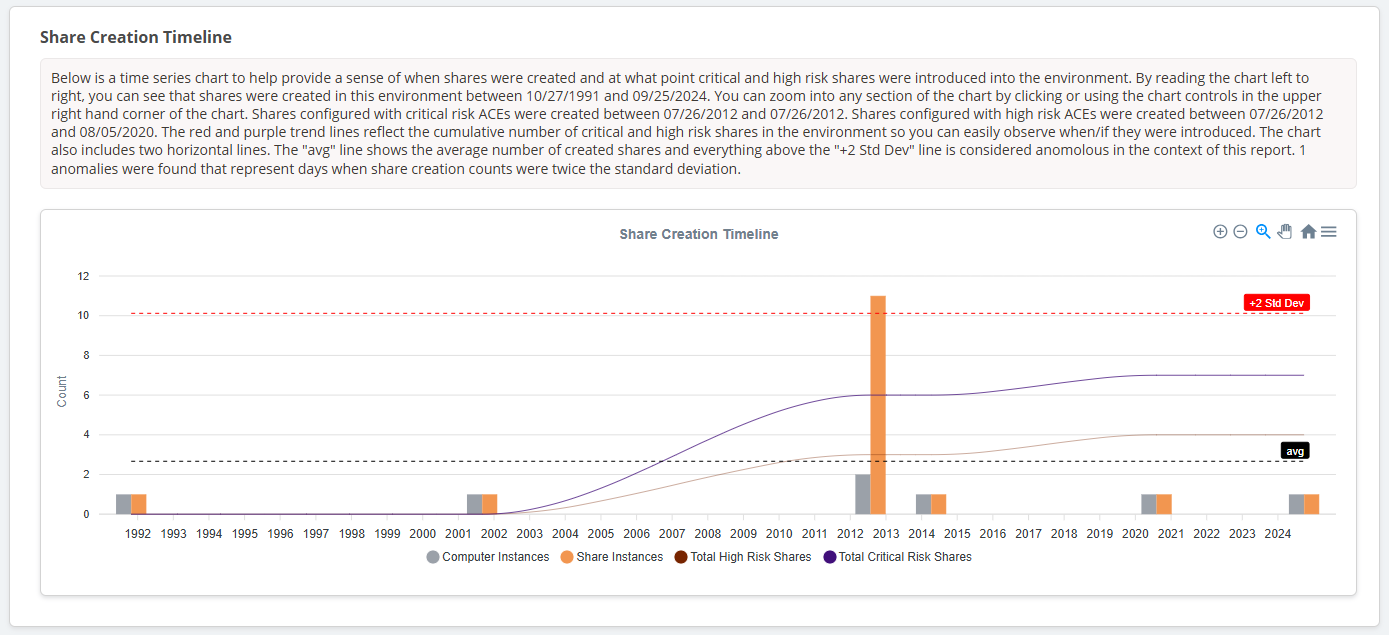Hide the Share Instances legend series
1389x635 pixels.
[x=612, y=557]
